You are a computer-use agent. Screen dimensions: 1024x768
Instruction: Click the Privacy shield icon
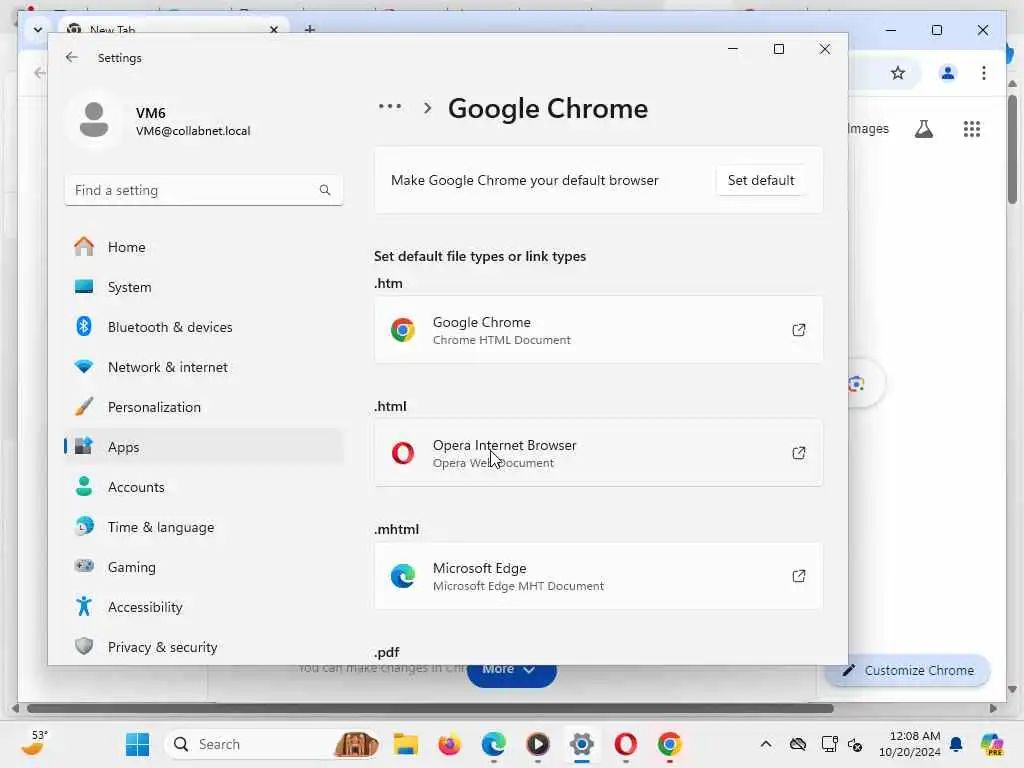[84, 646]
